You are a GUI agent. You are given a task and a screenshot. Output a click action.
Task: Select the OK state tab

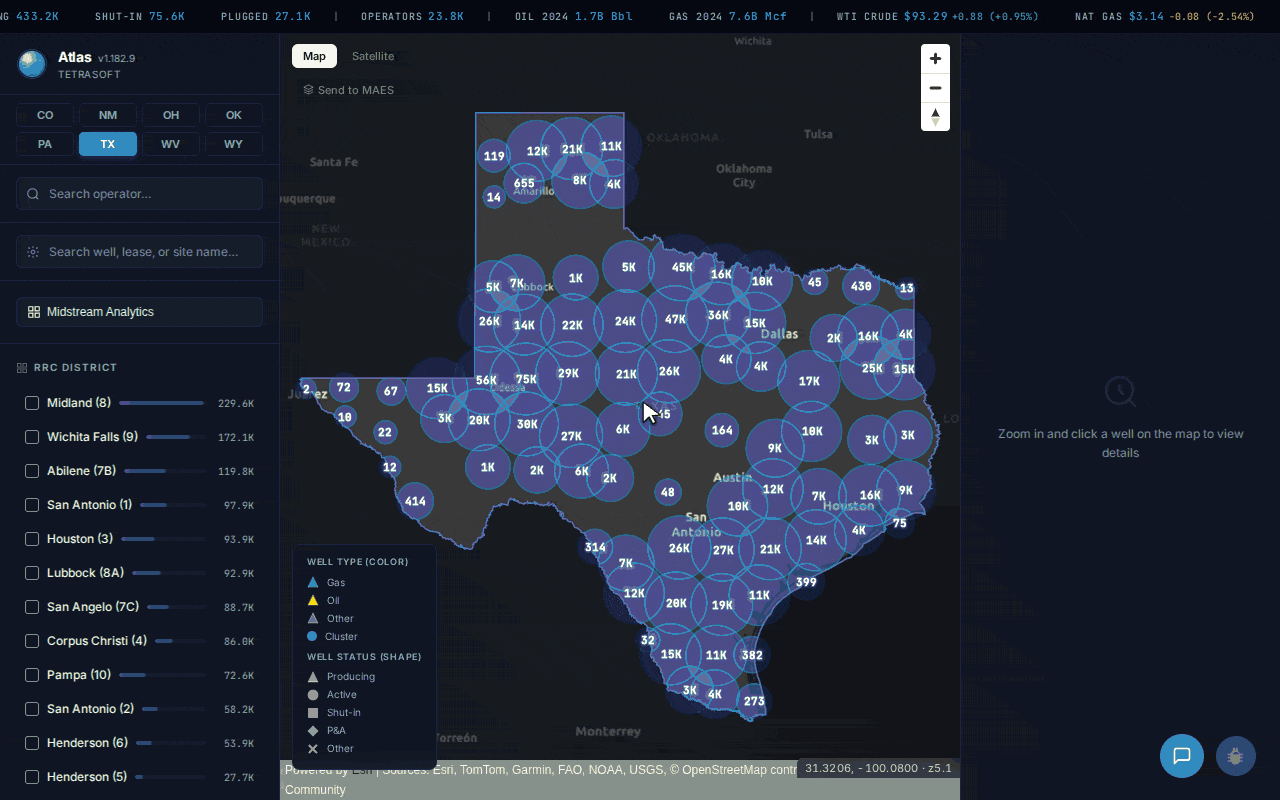pyautogui.click(x=234, y=115)
